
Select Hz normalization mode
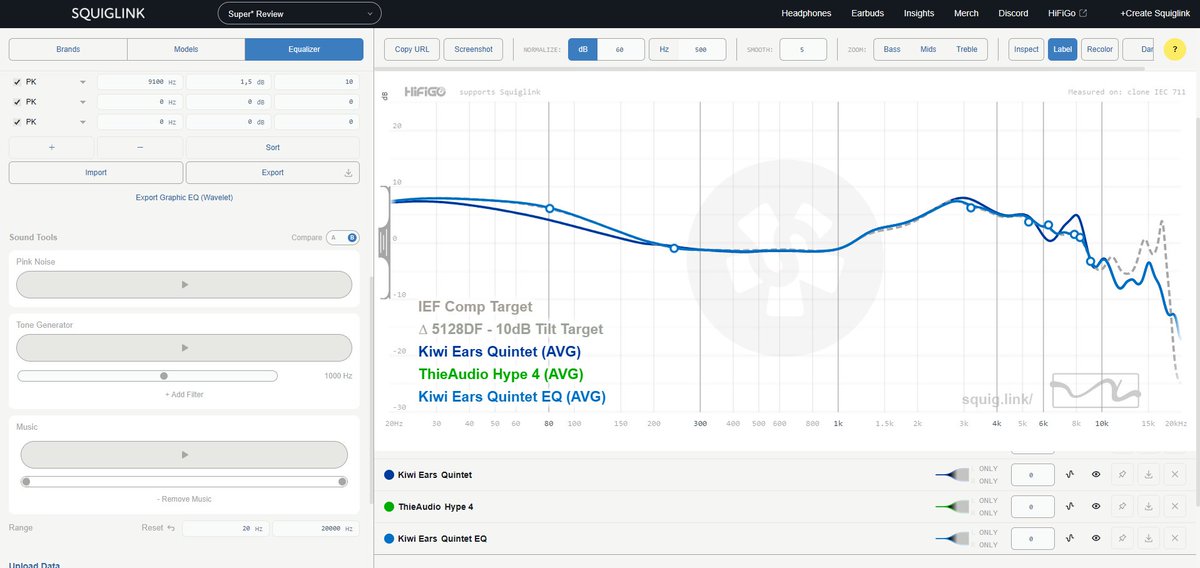tap(663, 49)
